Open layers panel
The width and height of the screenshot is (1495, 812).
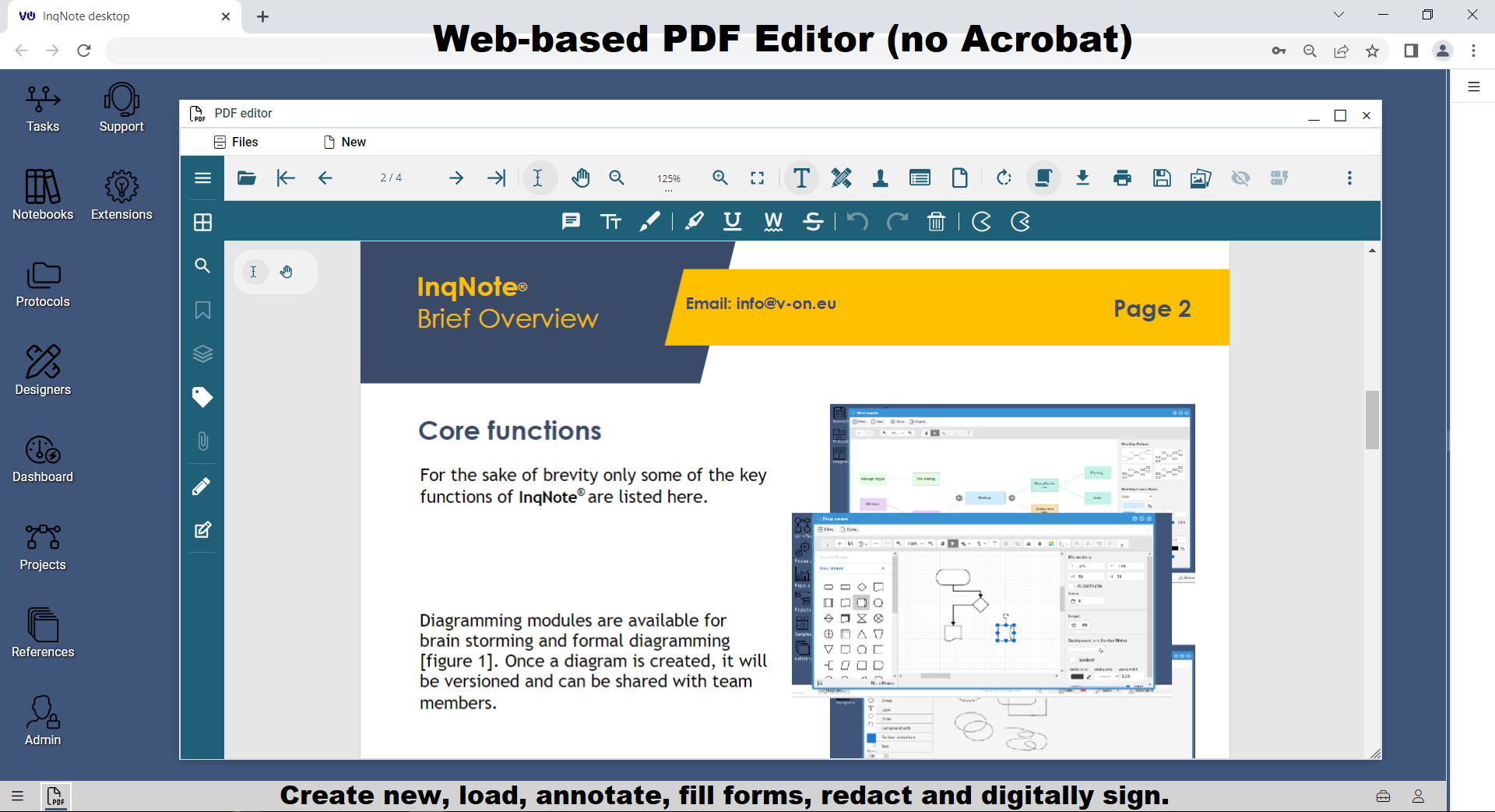[x=202, y=353]
